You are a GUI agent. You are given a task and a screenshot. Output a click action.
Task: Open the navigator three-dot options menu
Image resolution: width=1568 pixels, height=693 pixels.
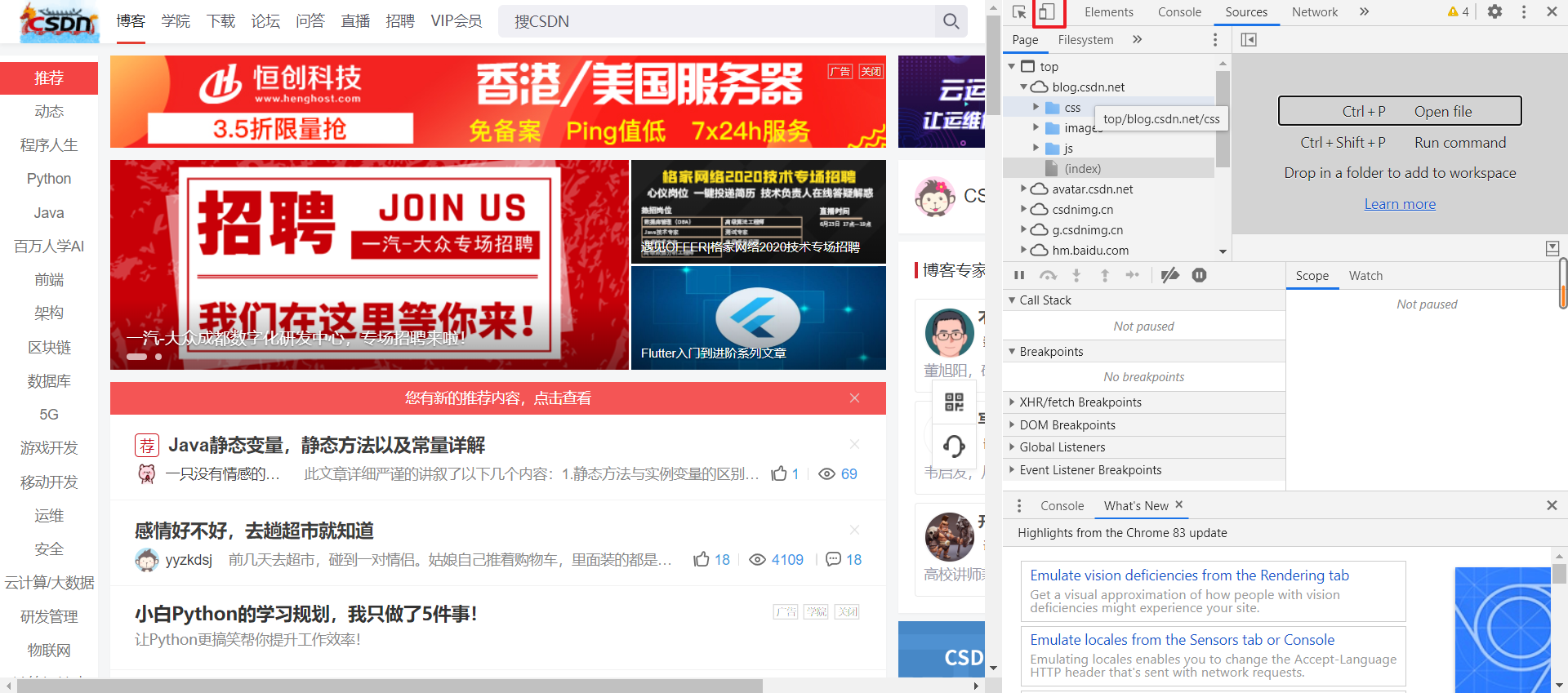click(1215, 40)
